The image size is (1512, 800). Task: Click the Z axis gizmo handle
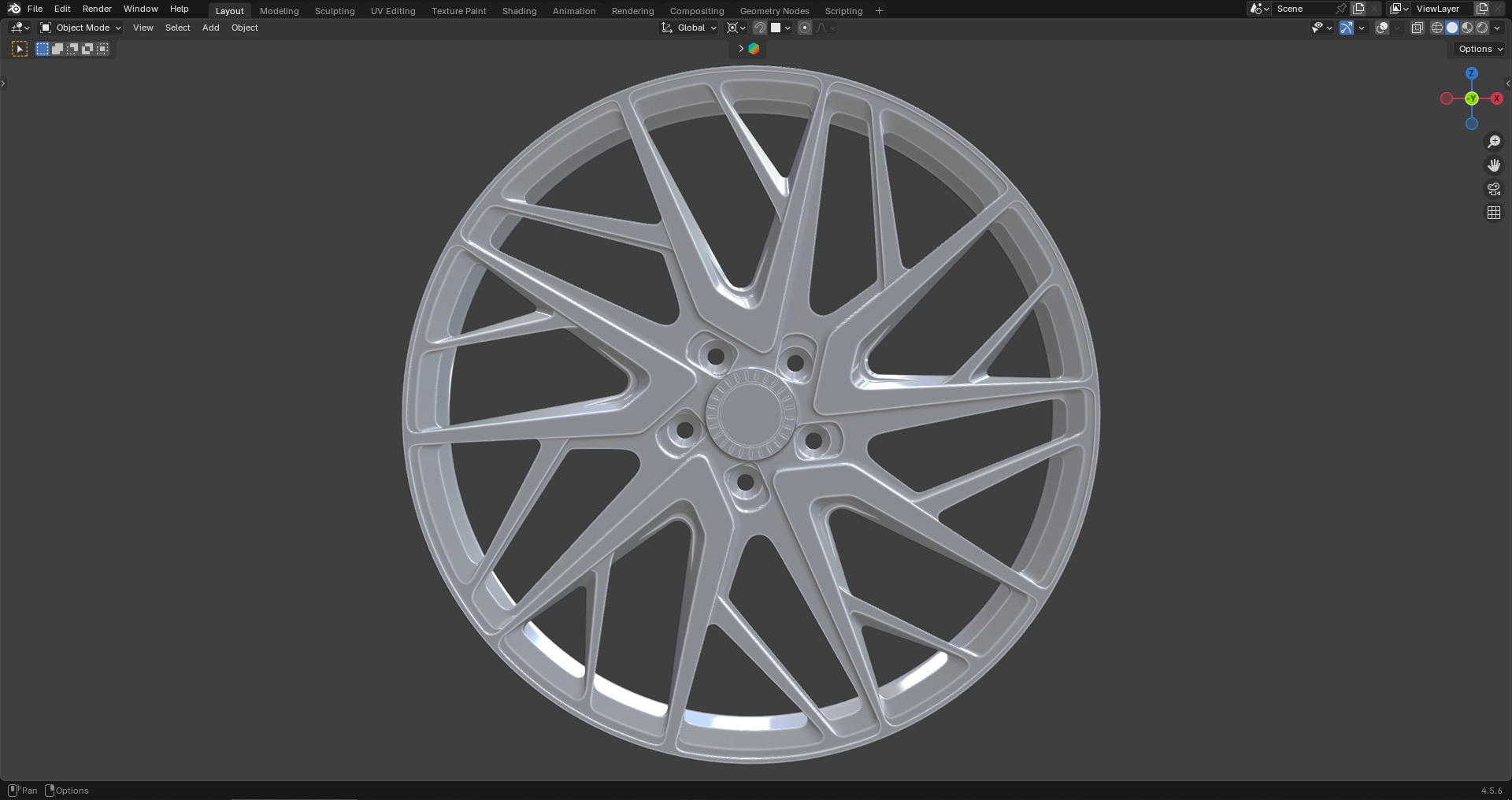1472,73
